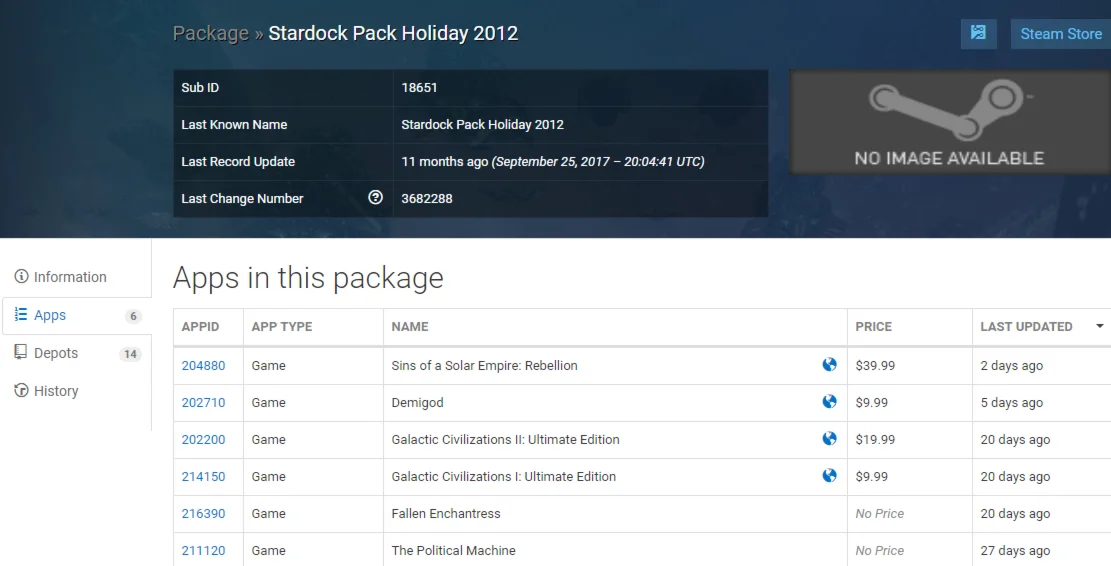Follow the 211120 app link
The image size is (1111, 566).
coord(203,550)
